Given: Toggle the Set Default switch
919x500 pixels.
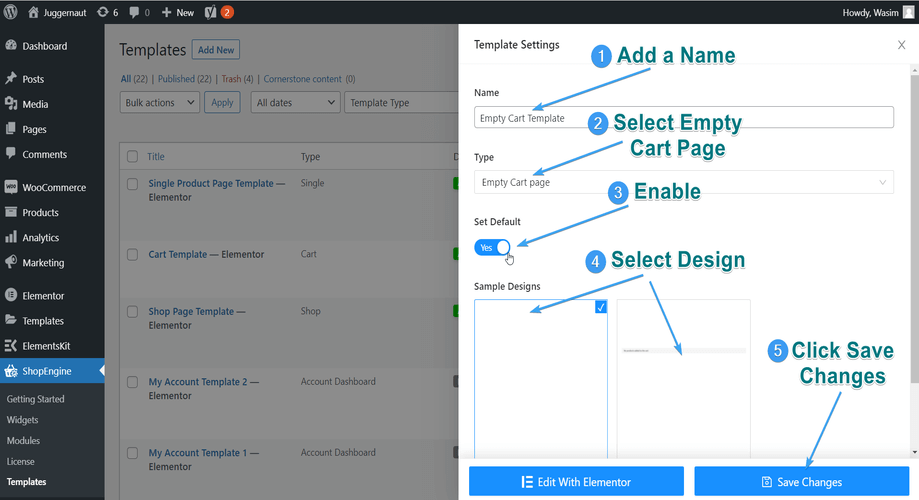Looking at the screenshot, I should coord(492,248).
